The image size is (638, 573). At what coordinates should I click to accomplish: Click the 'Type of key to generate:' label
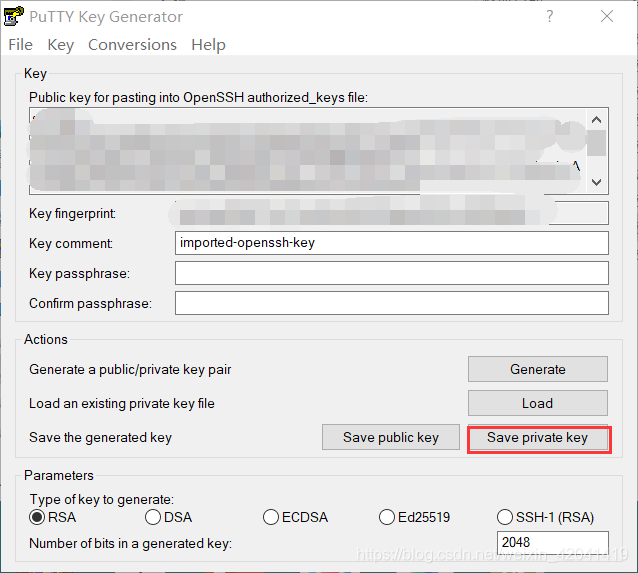[x=101, y=499]
